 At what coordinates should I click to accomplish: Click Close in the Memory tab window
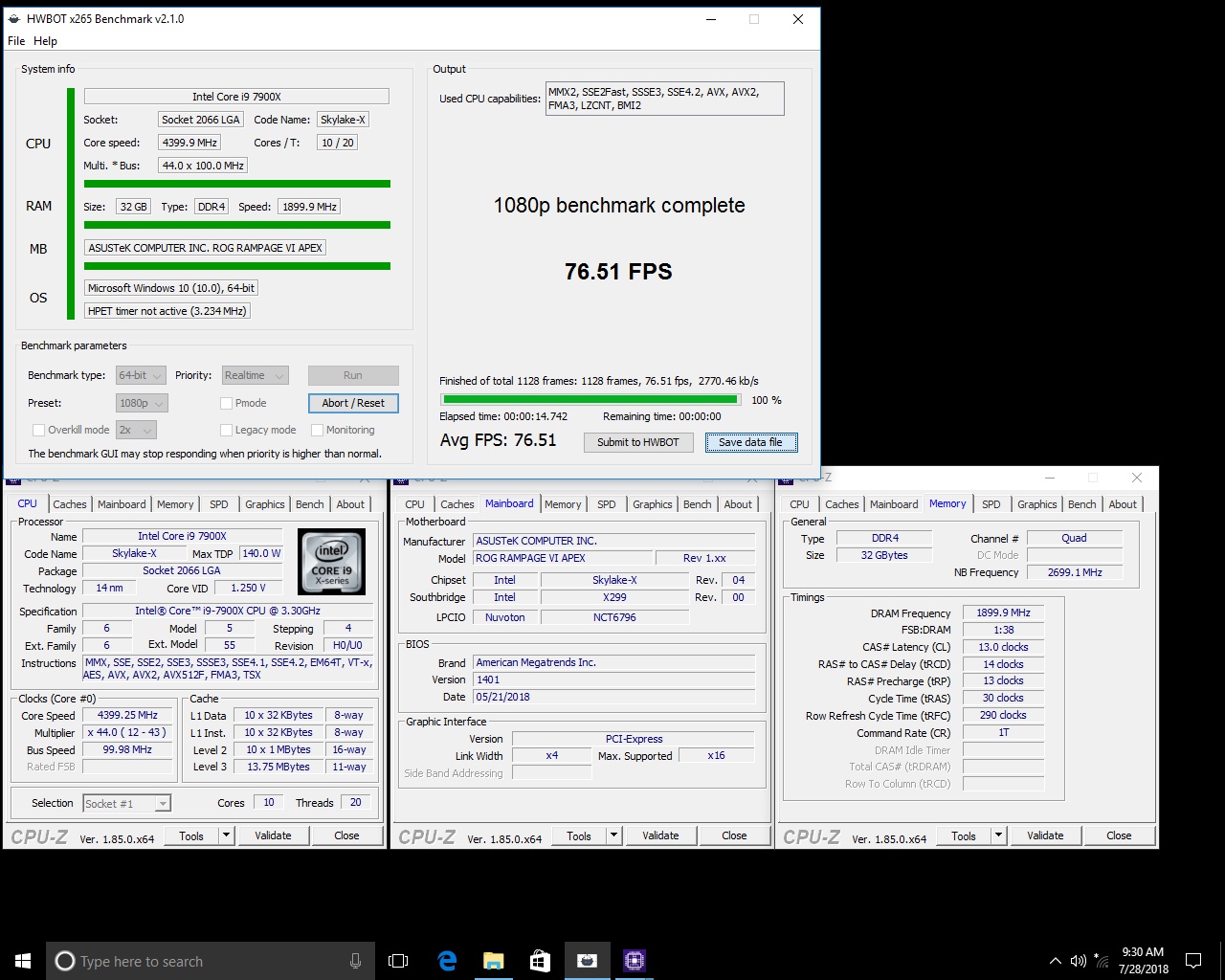click(x=1119, y=835)
